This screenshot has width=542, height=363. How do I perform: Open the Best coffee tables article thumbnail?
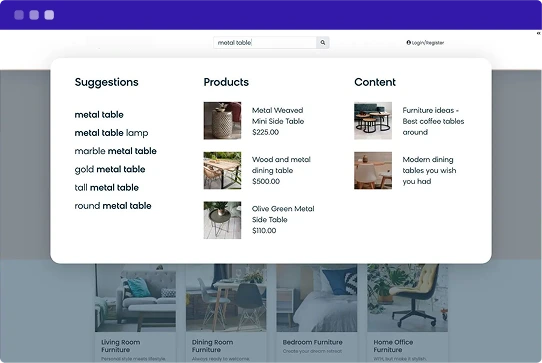373,121
